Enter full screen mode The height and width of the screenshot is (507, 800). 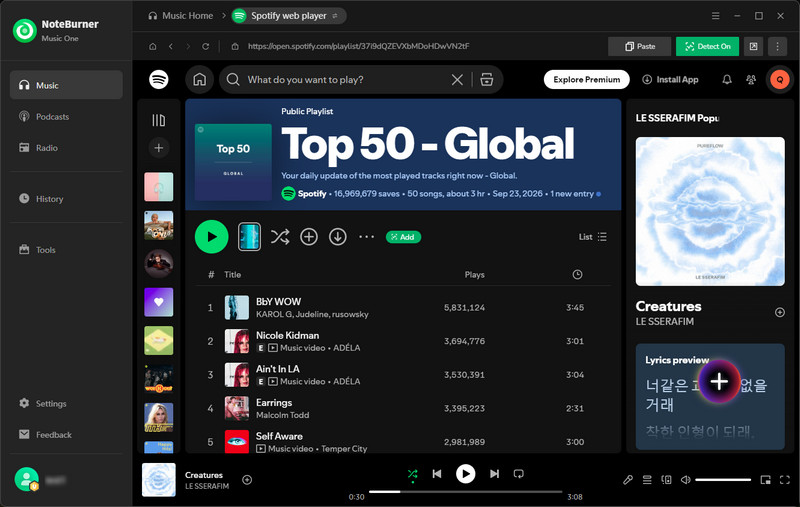(x=785, y=479)
